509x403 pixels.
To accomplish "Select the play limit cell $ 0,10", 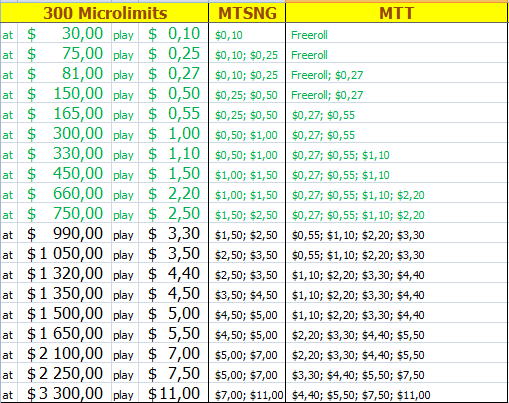I will [x=173, y=33].
